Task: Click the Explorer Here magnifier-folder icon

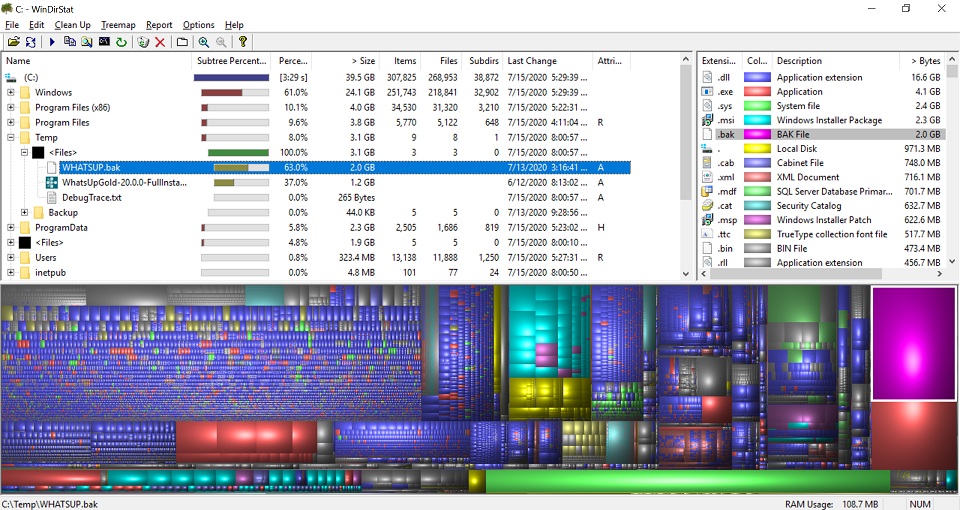Action: click(x=87, y=42)
